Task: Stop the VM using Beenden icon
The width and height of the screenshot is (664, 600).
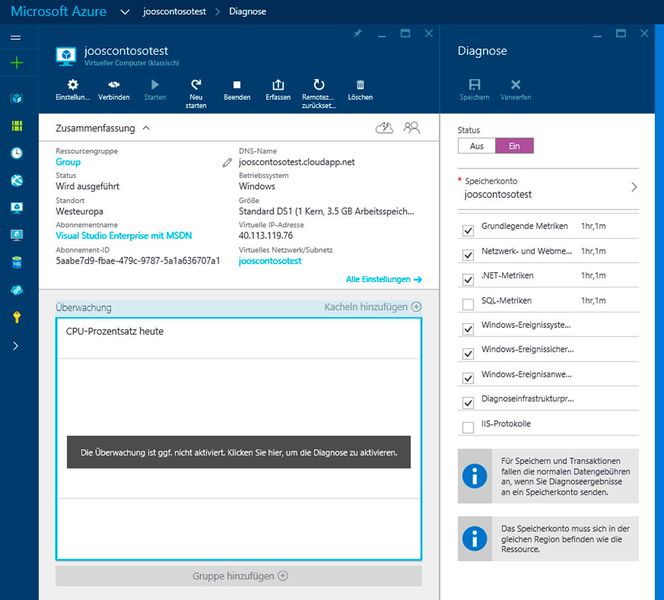Action: pos(237,85)
